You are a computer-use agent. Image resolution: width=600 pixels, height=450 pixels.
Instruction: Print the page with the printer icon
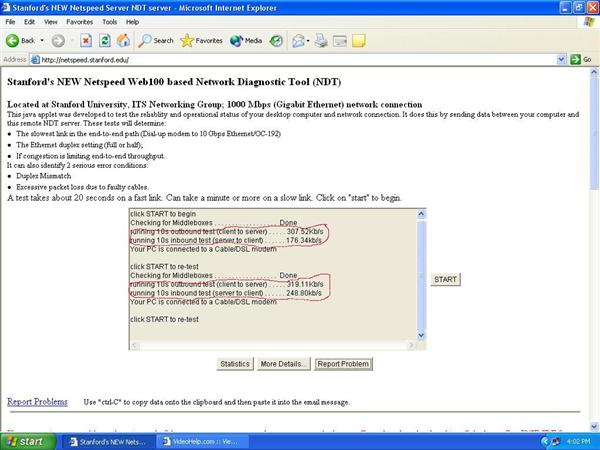tap(321, 41)
